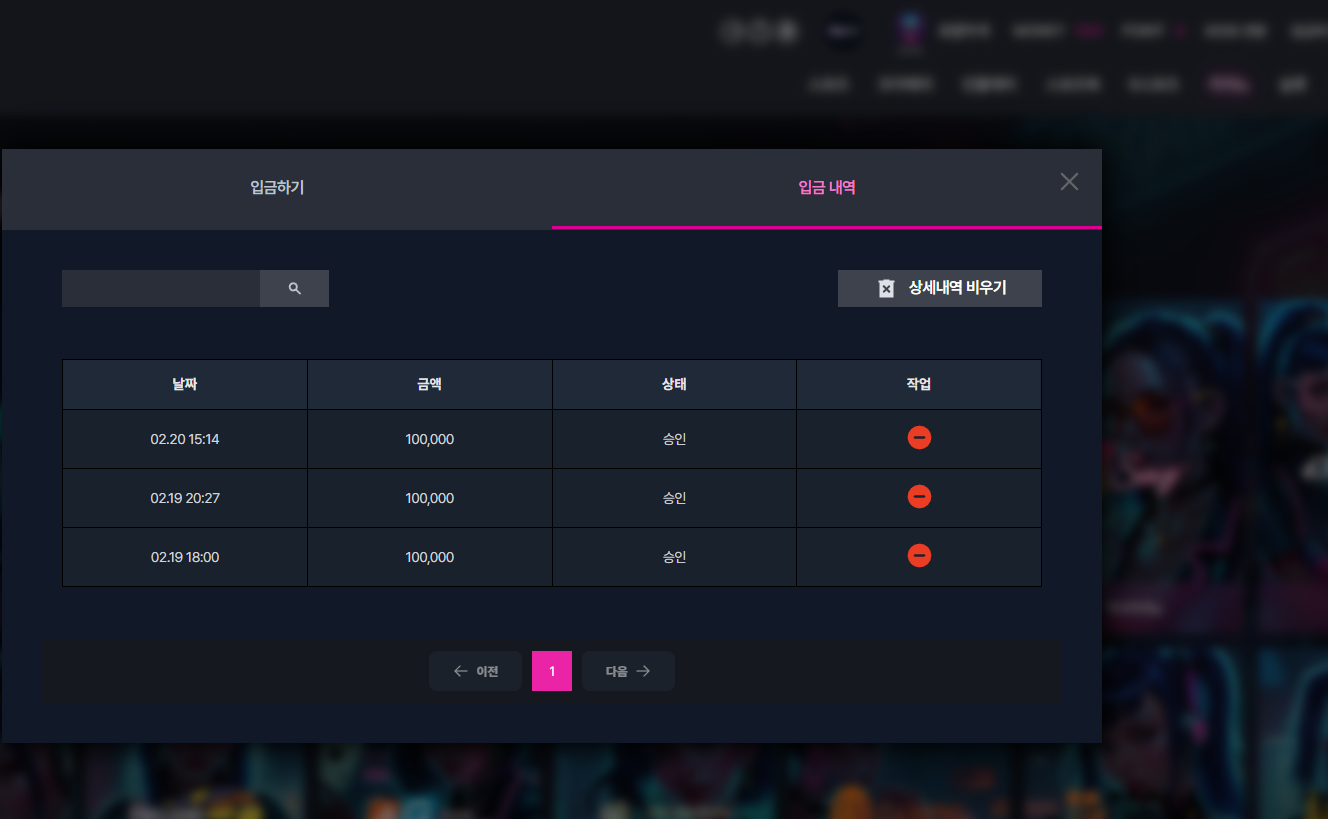Remove the 02.19 18:00 deposit entry
Image resolution: width=1328 pixels, height=819 pixels.
point(919,556)
